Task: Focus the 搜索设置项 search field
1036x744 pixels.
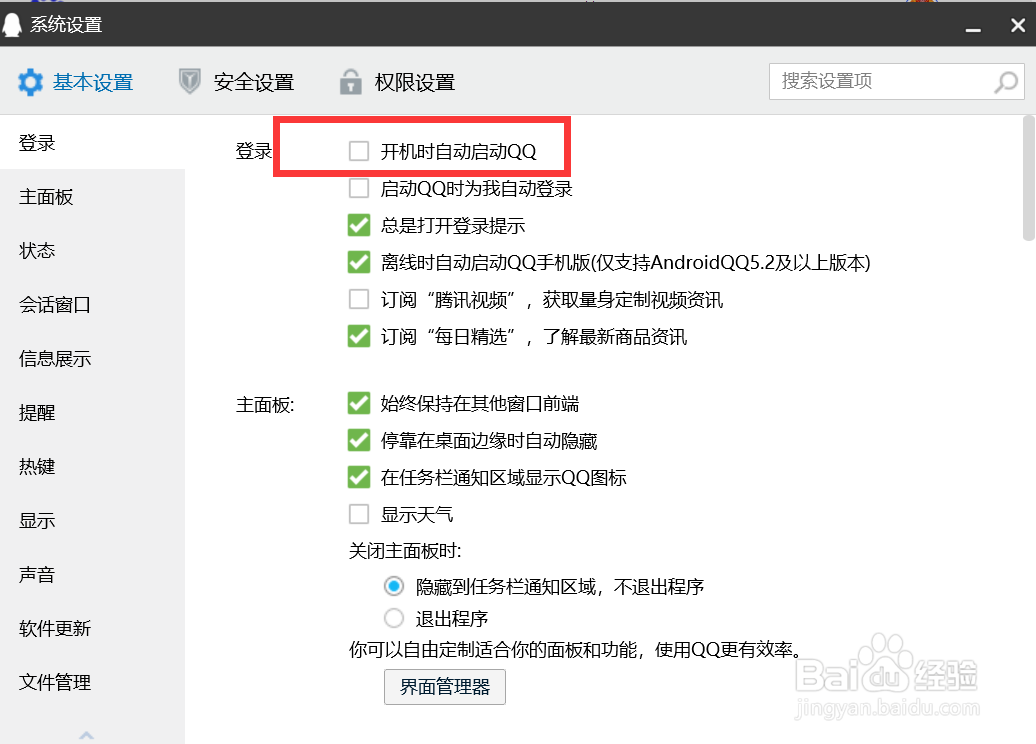Action: [x=897, y=81]
